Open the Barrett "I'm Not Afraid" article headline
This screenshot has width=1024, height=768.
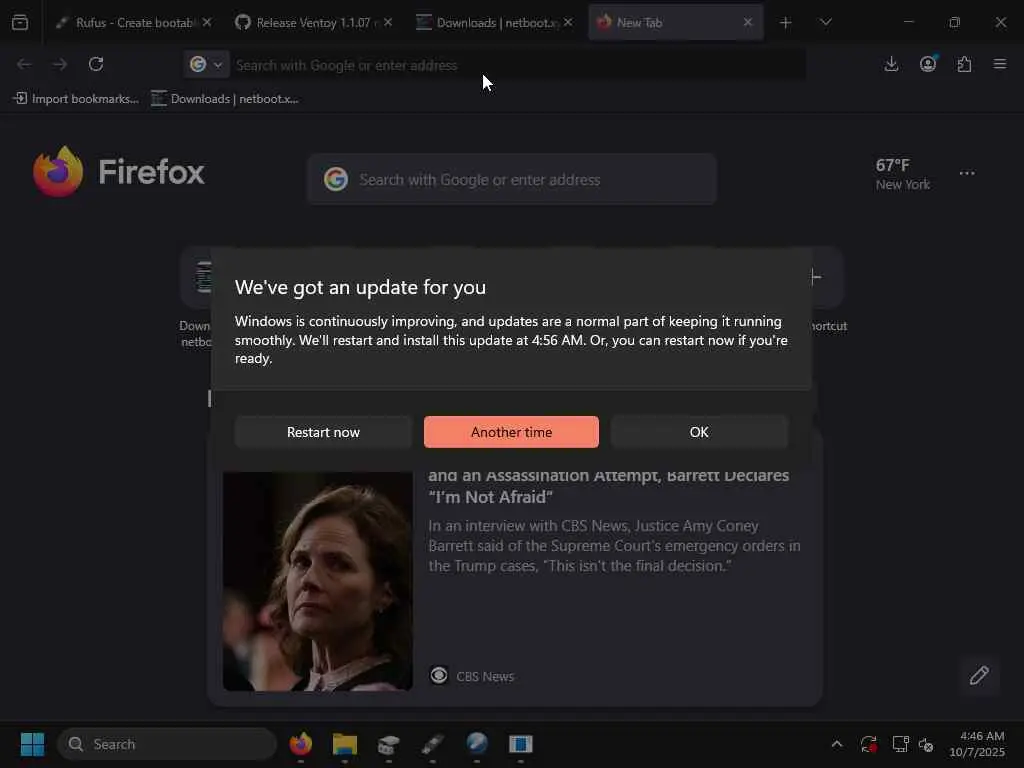tap(608, 487)
